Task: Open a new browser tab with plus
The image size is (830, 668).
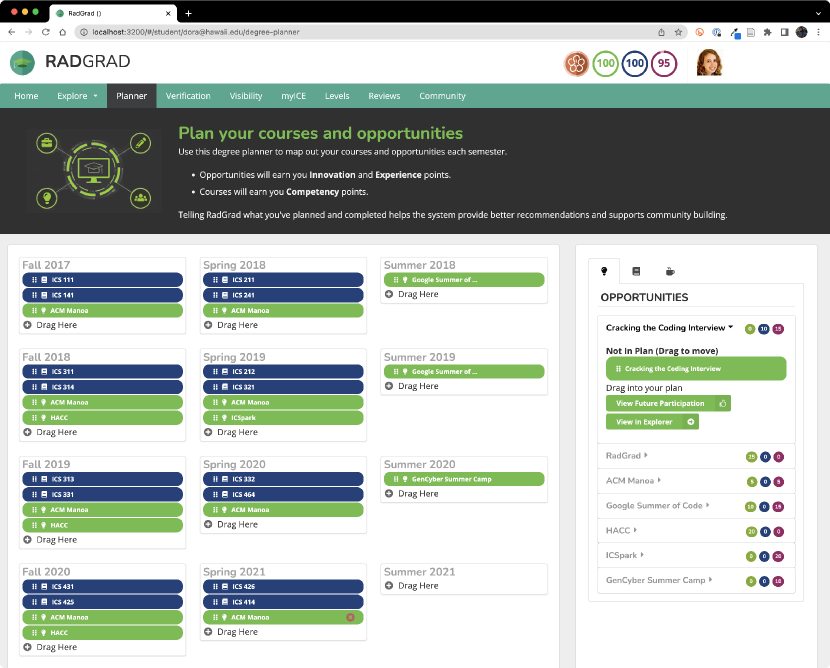Action: (x=188, y=13)
